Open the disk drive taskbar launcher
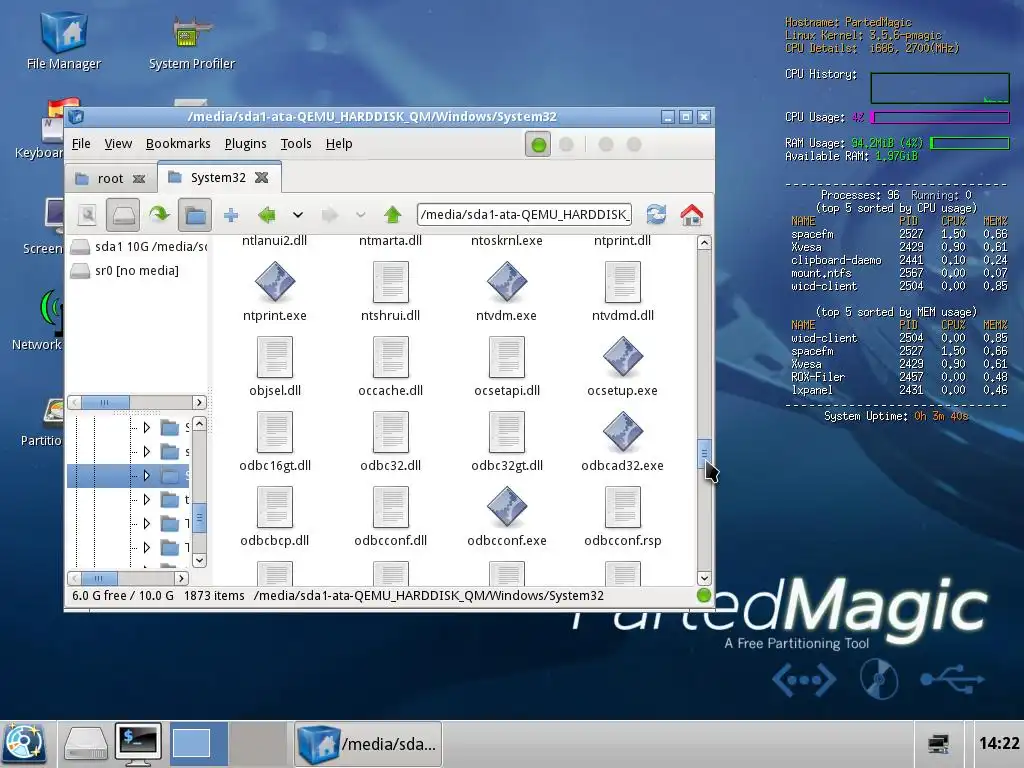Screen dimensions: 1024x768 [85, 744]
